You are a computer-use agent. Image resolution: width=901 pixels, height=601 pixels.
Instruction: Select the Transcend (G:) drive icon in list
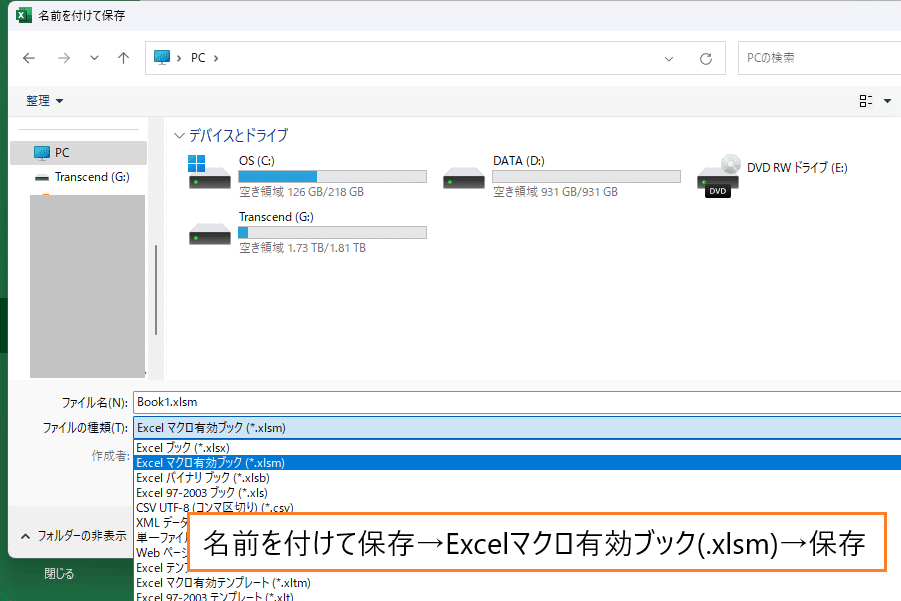coord(210,234)
